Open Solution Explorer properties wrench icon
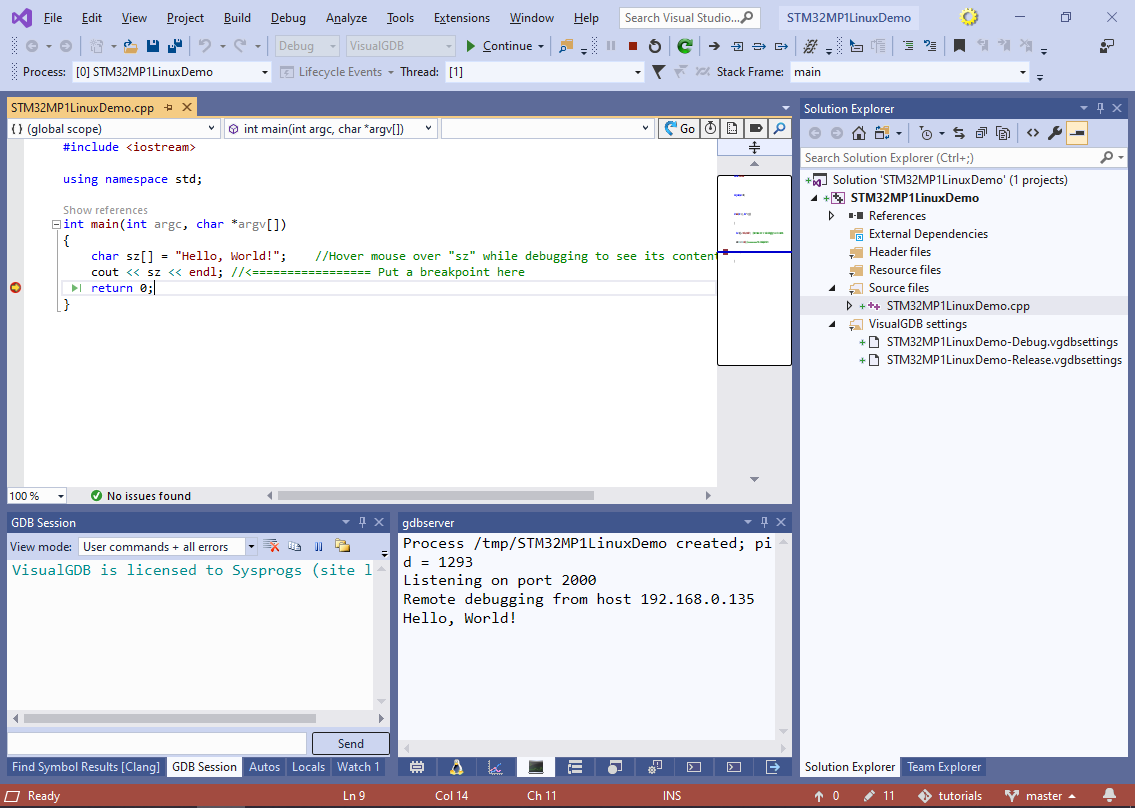The image size is (1135, 808). [x=1055, y=133]
